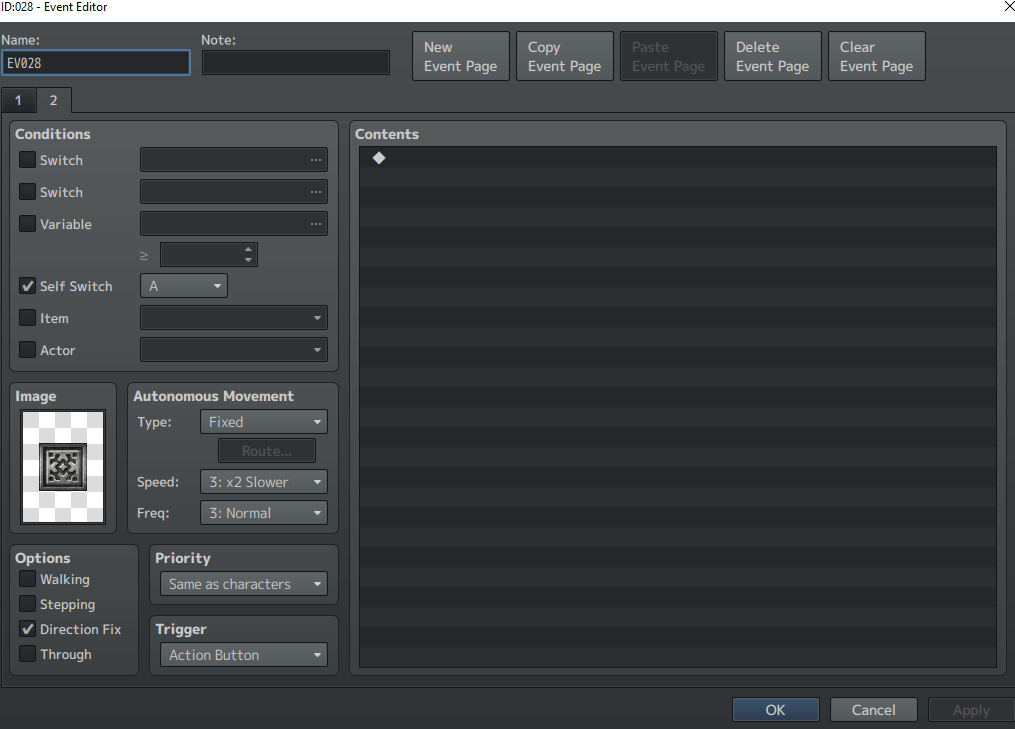The height and width of the screenshot is (729, 1015).
Task: Open Variable selector ellipsis button
Action: 315,224
